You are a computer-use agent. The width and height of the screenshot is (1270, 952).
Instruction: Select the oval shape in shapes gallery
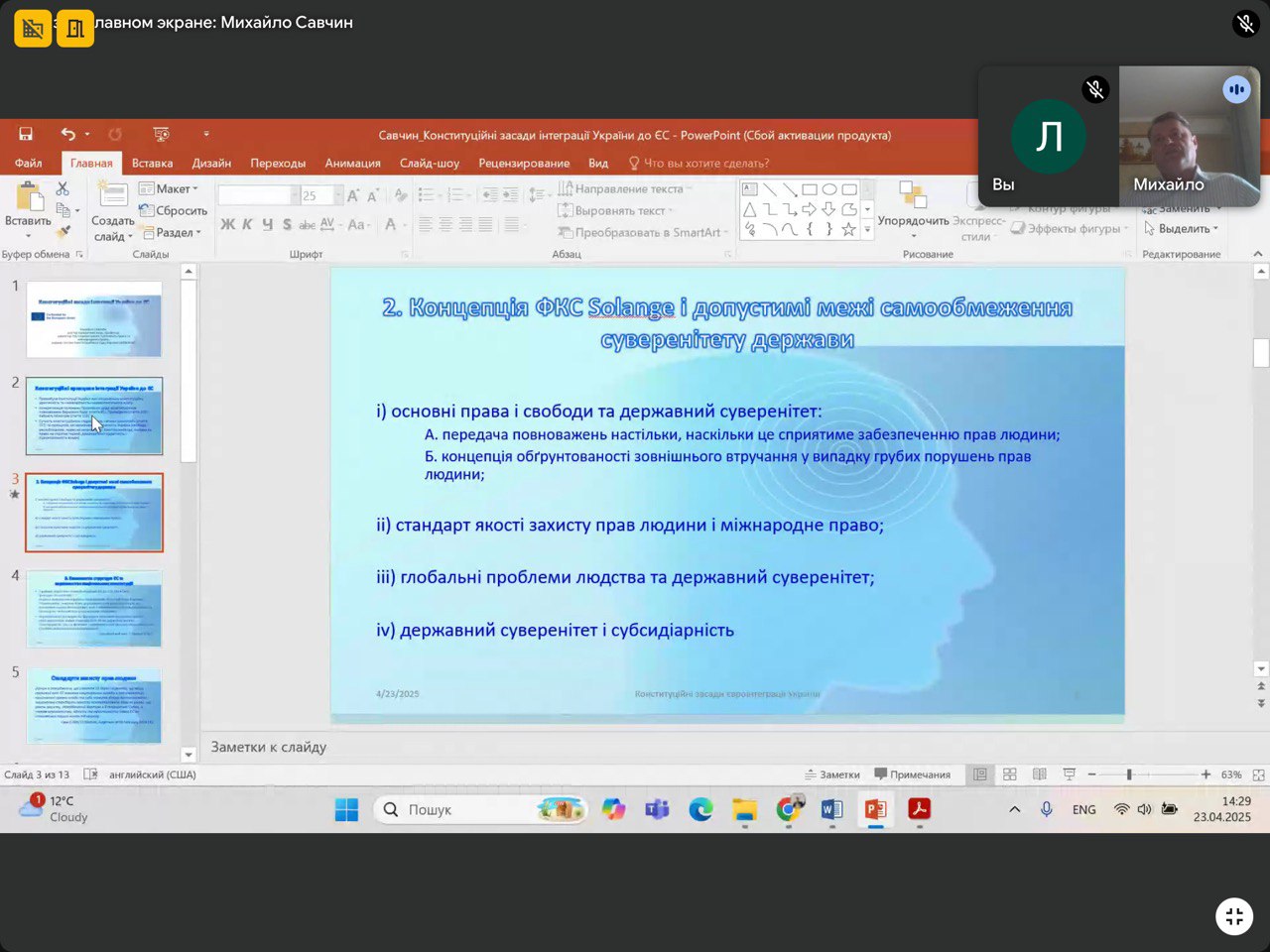pos(829,189)
